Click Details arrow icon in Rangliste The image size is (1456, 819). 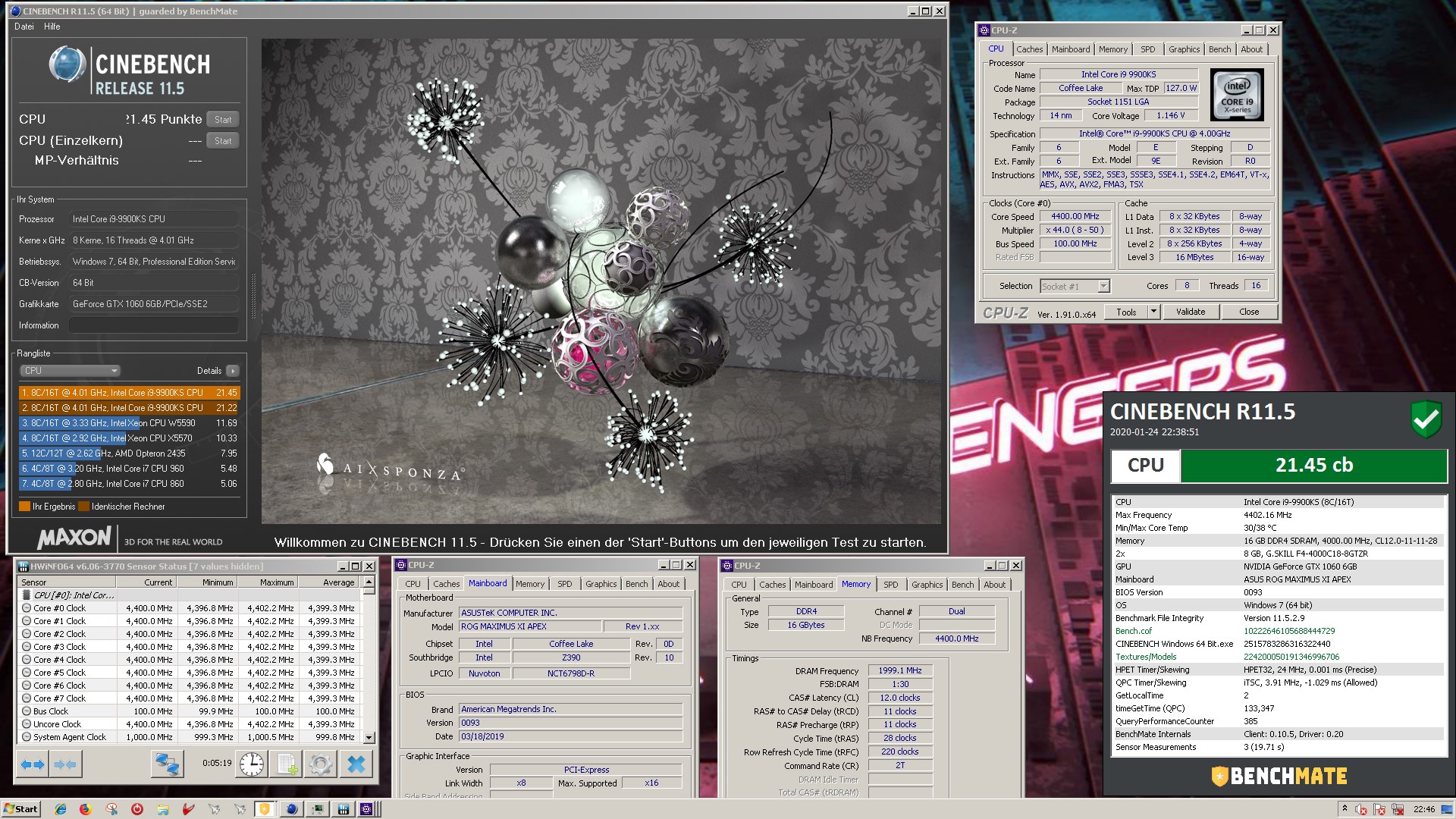[x=233, y=371]
